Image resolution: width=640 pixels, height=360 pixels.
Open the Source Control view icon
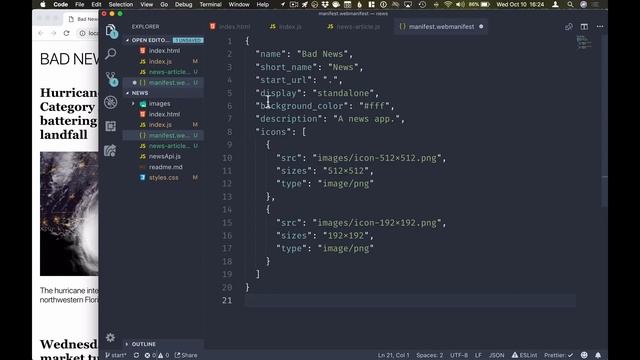coord(111,79)
